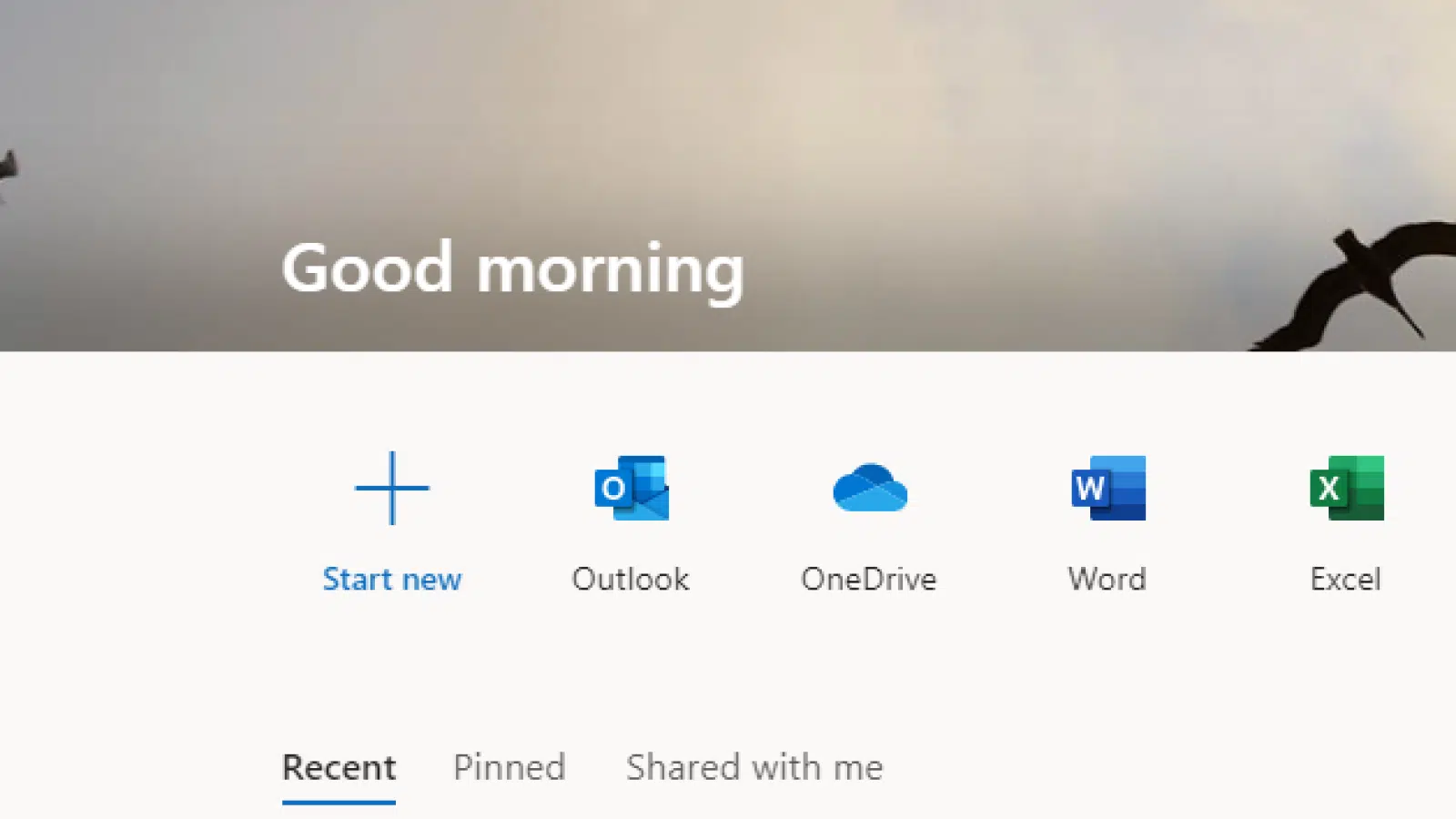
Task: Open the Shared with me tab
Action: (753, 767)
